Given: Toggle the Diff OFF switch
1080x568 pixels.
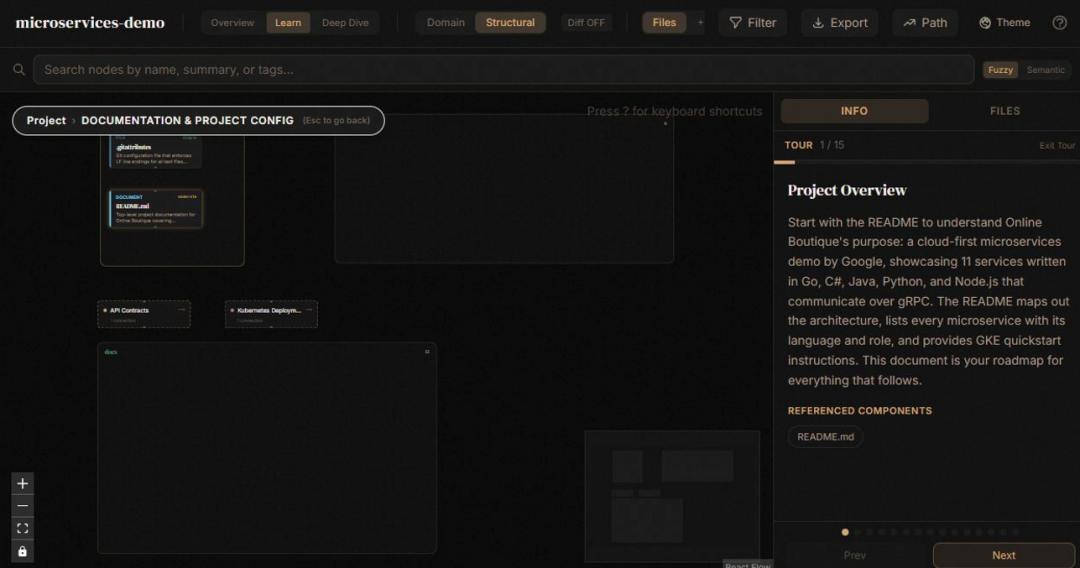Looking at the screenshot, I should [x=586, y=23].
